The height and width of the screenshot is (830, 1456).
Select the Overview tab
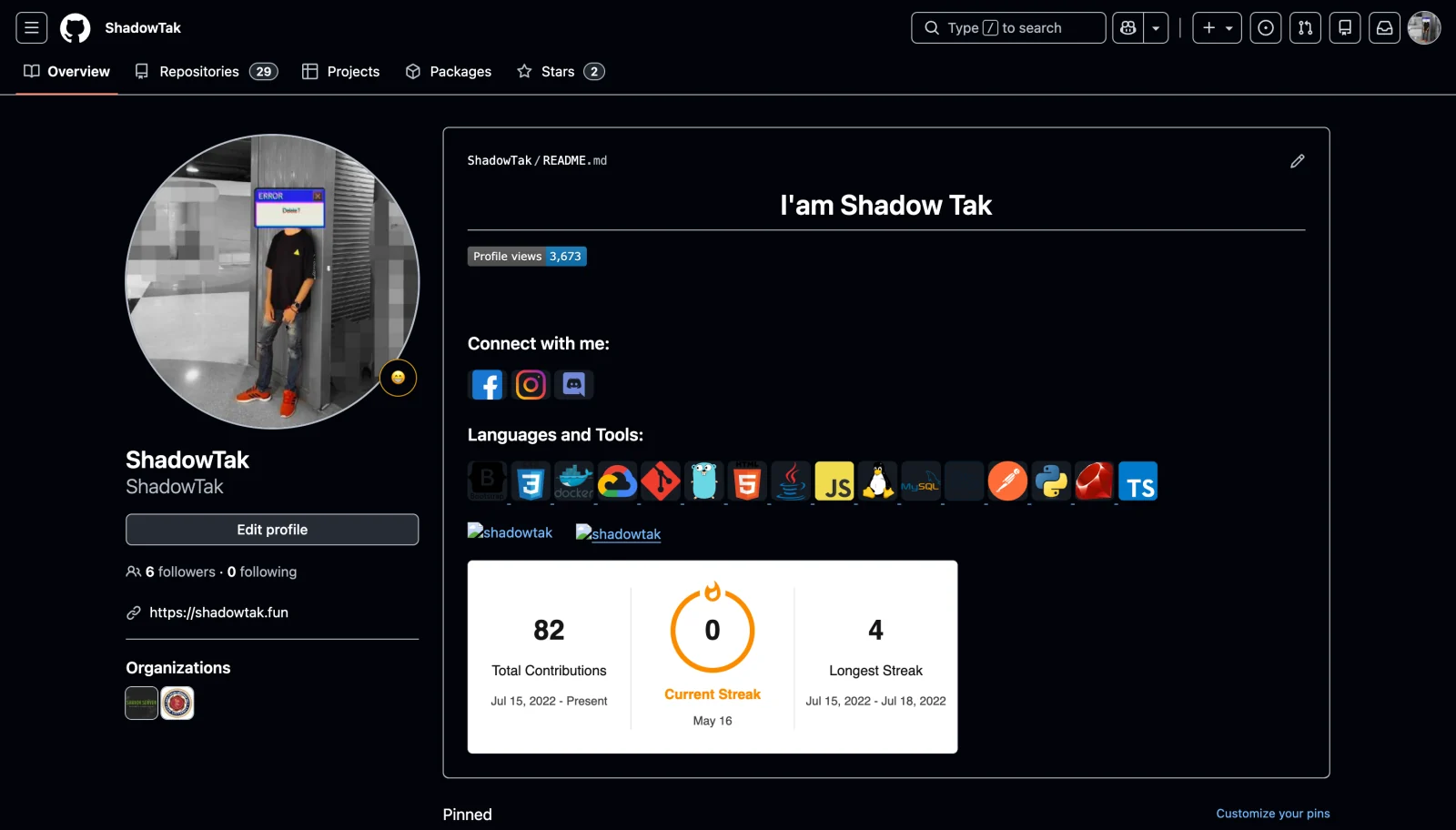(x=66, y=72)
